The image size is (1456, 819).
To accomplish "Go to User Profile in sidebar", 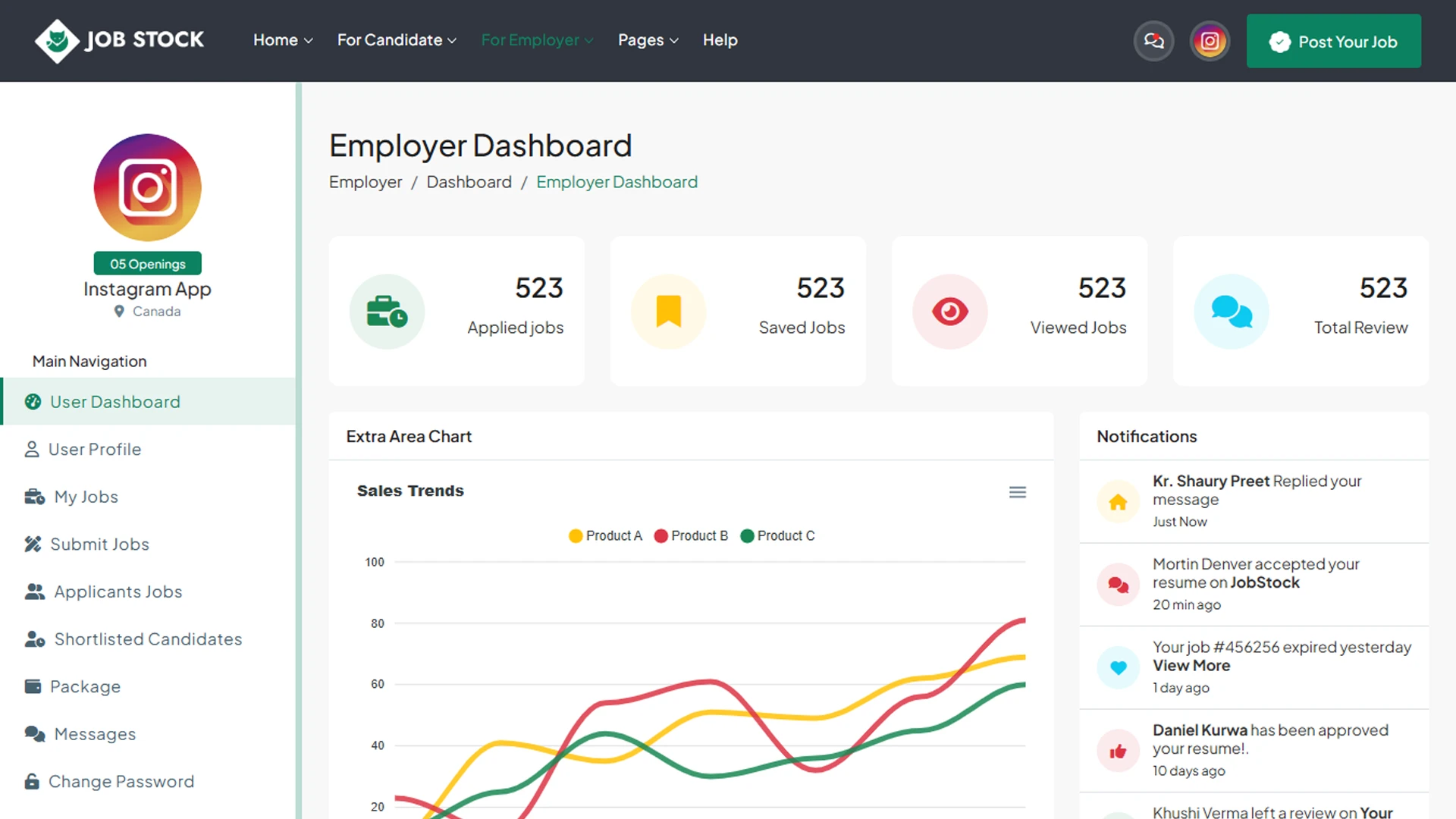I will click(x=149, y=450).
